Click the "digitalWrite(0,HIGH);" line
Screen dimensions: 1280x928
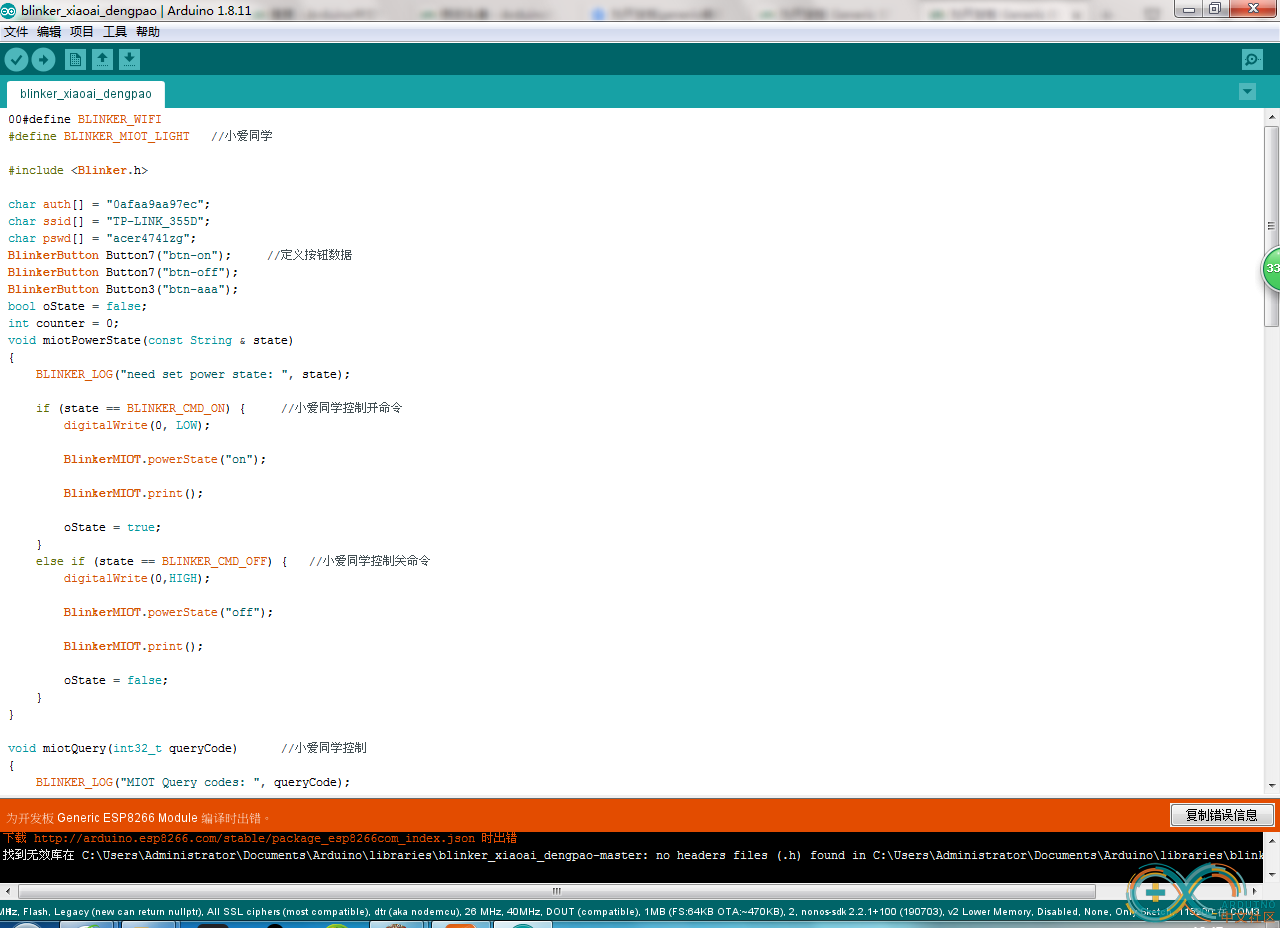pyautogui.click(x=137, y=578)
